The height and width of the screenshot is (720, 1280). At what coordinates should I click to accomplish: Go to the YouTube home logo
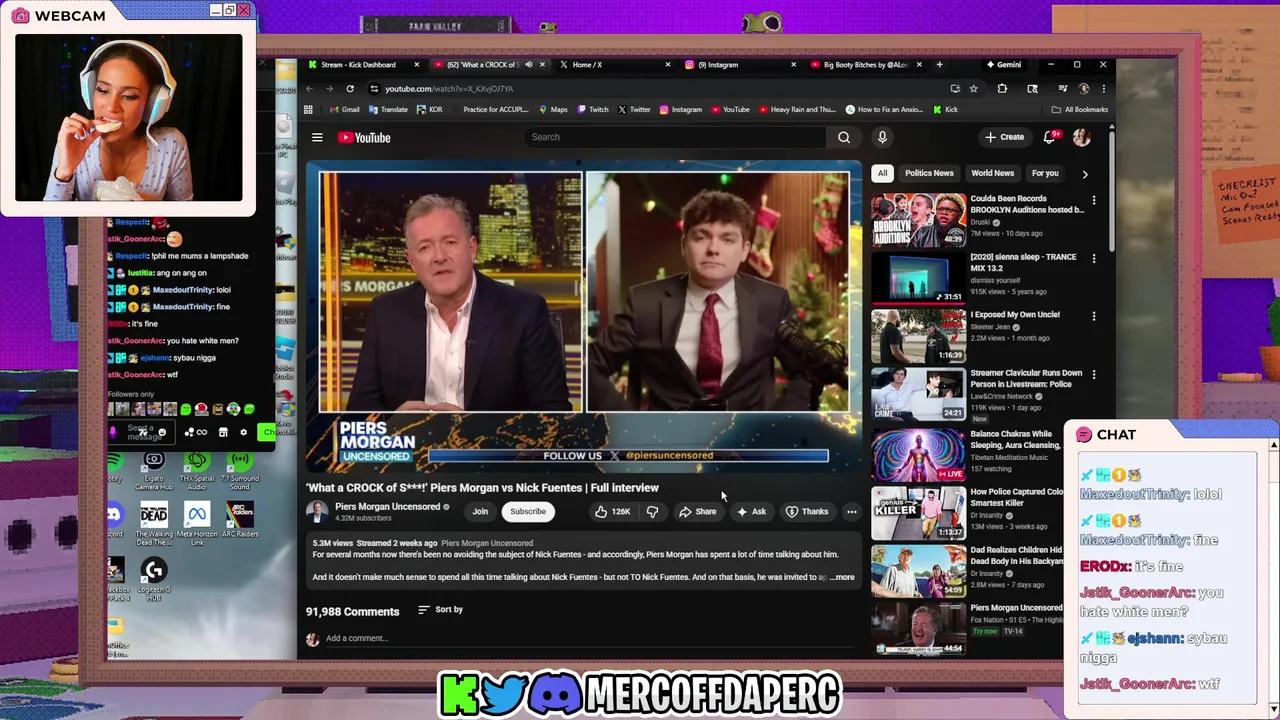click(364, 138)
